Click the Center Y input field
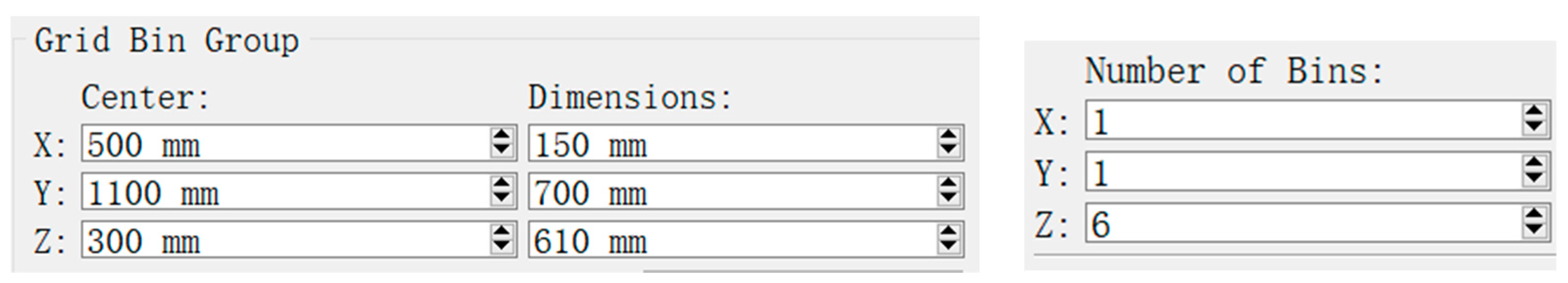 (x=286, y=193)
